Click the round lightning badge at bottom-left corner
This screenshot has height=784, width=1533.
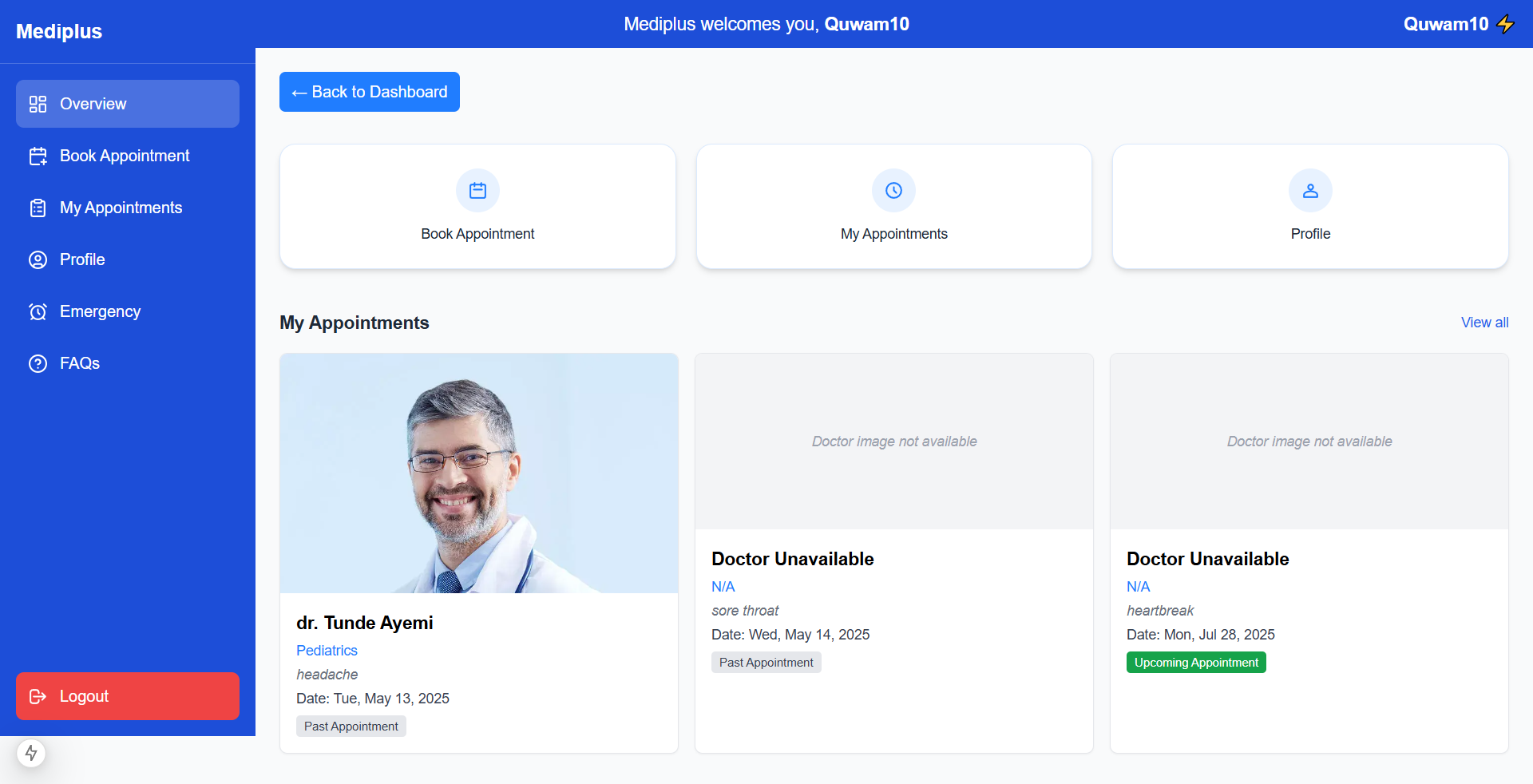(31, 753)
